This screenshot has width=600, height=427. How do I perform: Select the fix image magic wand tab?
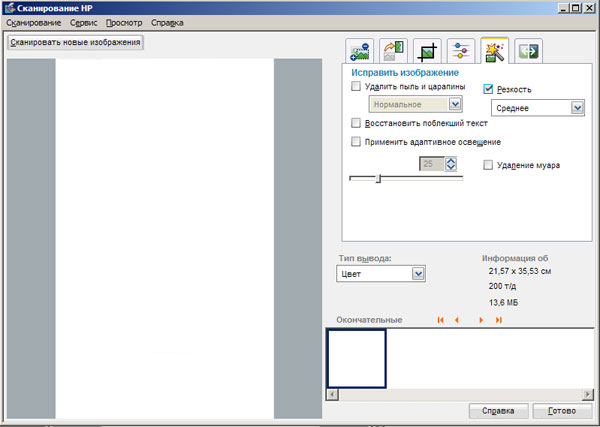(x=494, y=51)
